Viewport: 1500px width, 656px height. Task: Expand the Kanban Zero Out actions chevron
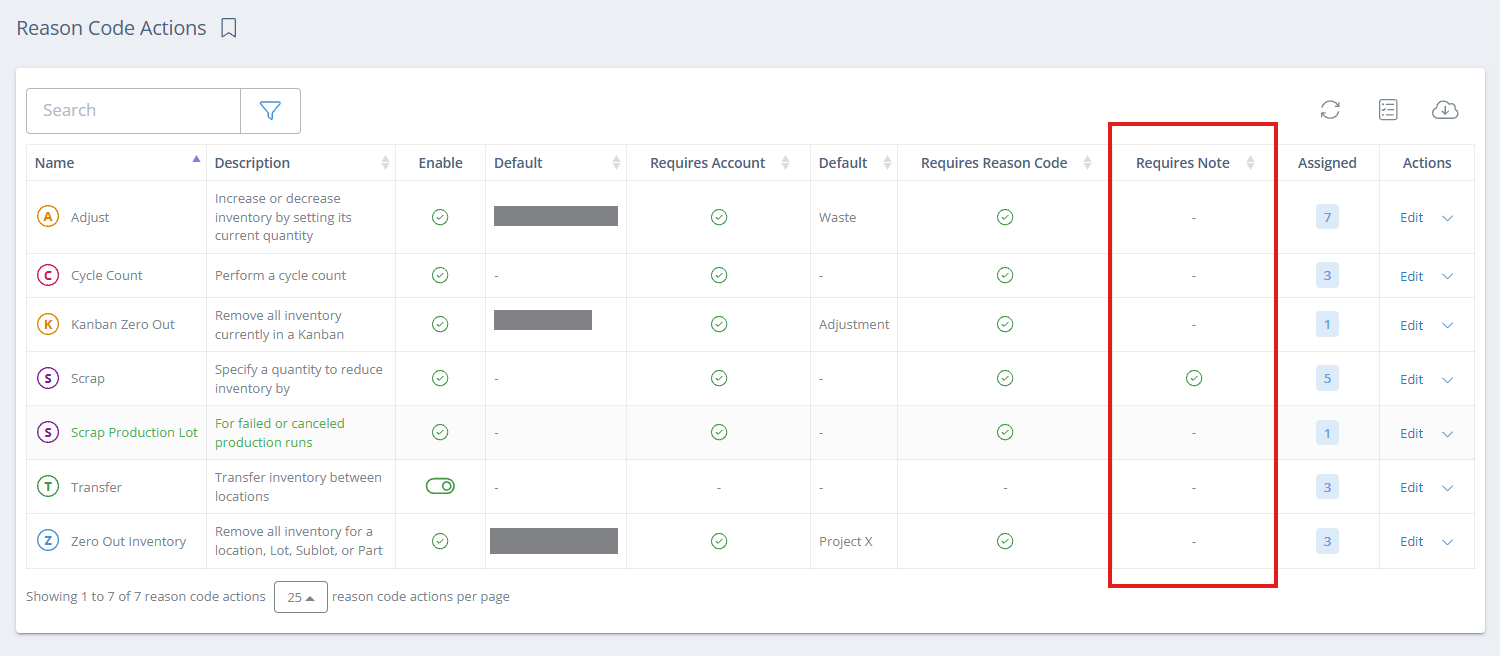click(1447, 325)
